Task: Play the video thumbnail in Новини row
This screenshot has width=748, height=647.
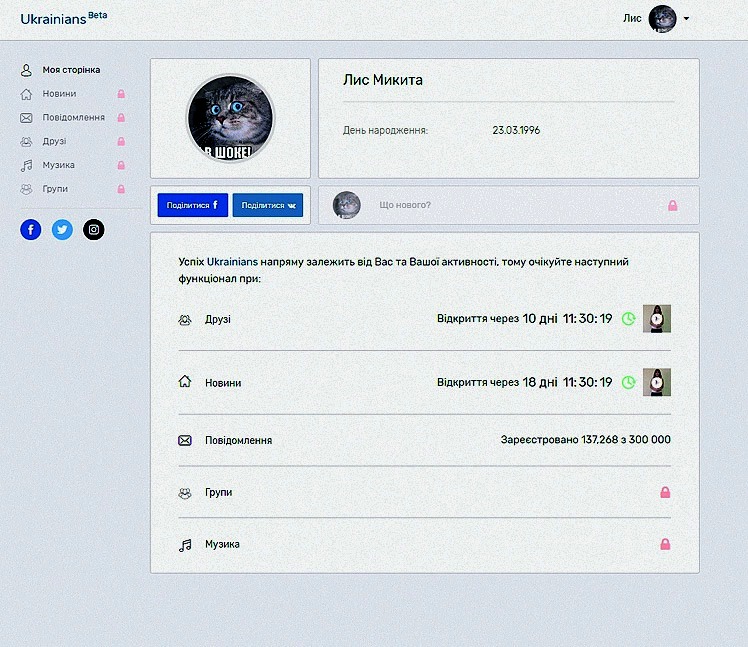Action: tap(656, 382)
